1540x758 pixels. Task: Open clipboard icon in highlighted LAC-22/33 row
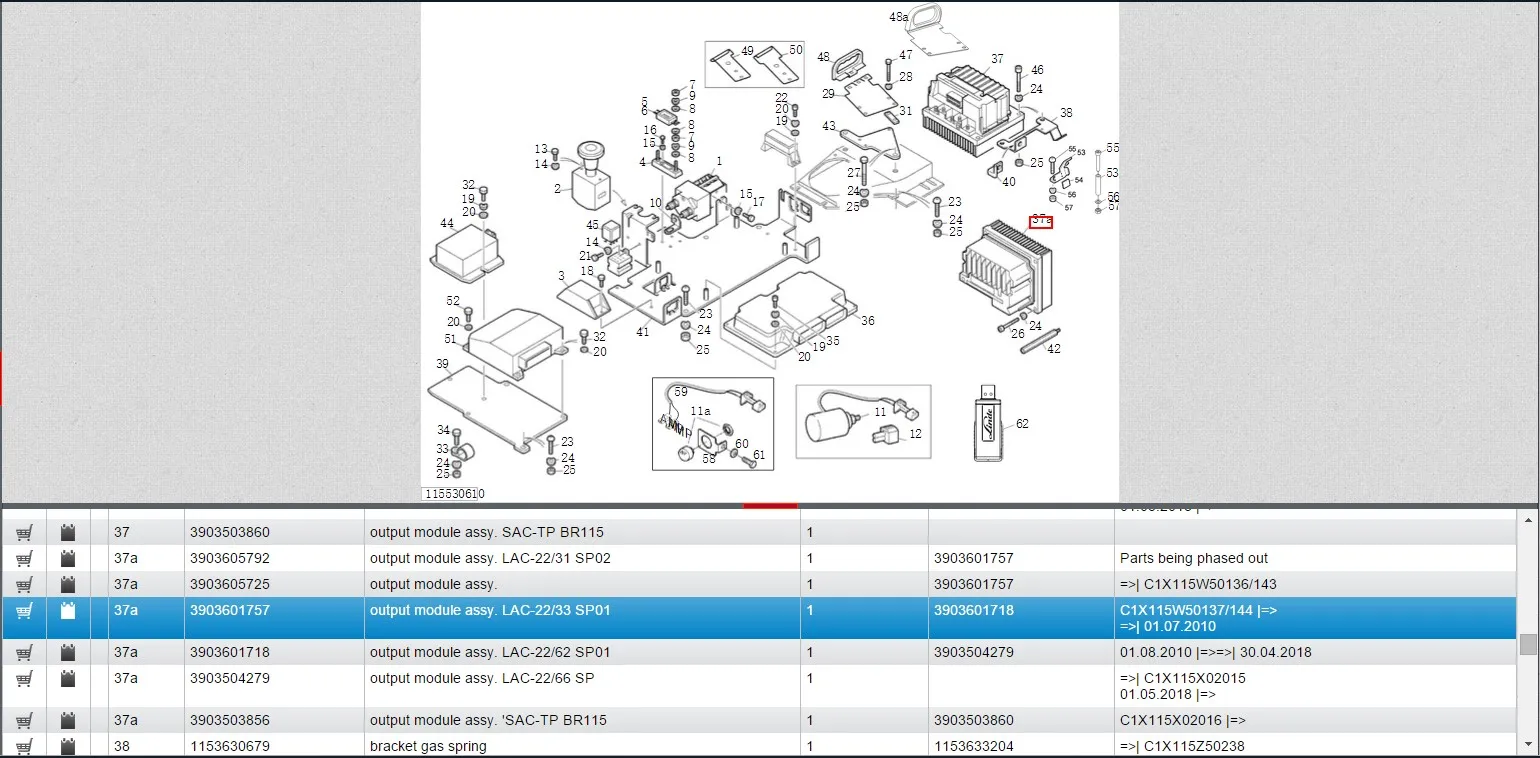[x=68, y=611]
